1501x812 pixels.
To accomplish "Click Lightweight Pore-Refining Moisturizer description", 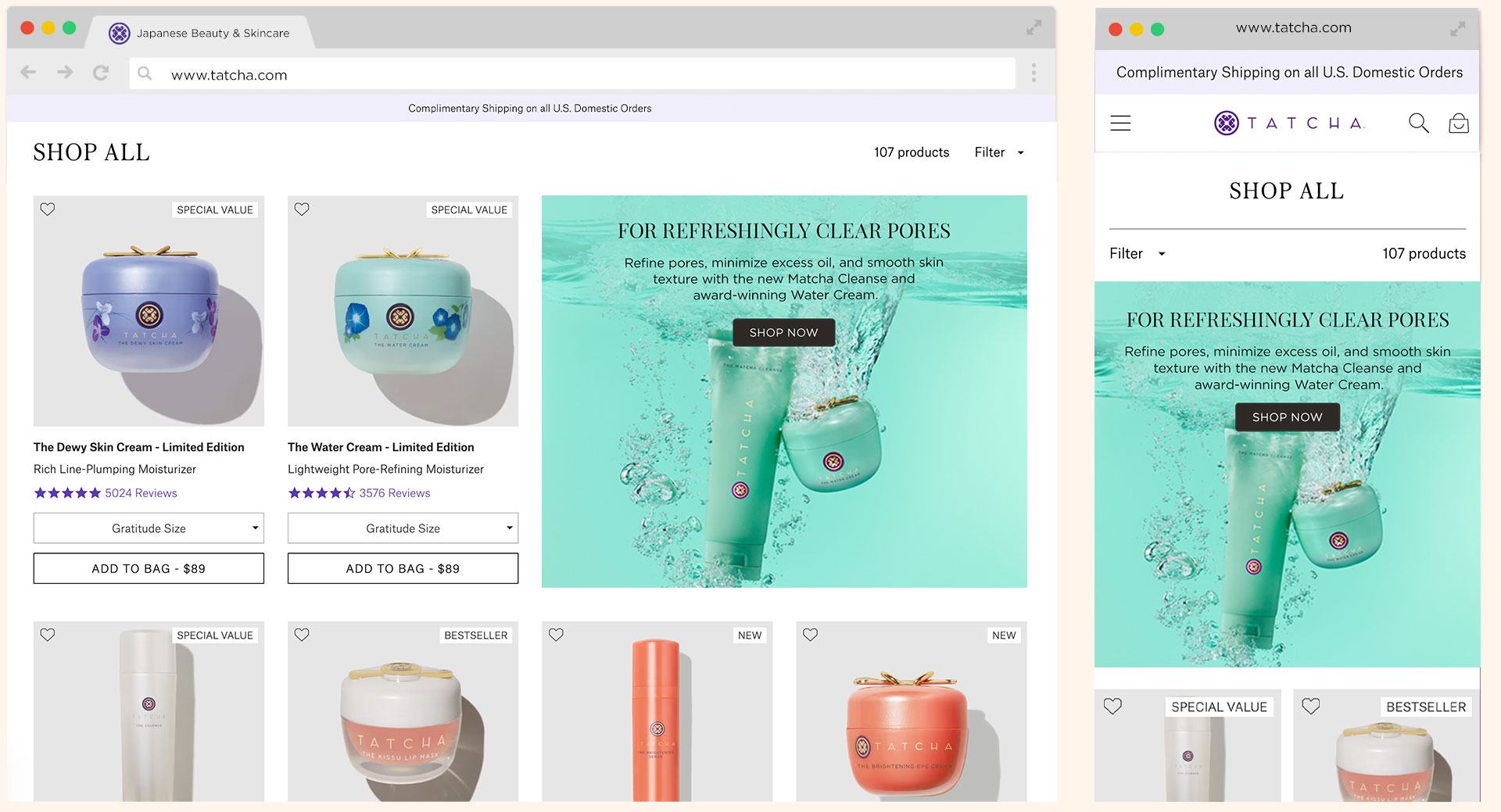I will click(385, 469).
